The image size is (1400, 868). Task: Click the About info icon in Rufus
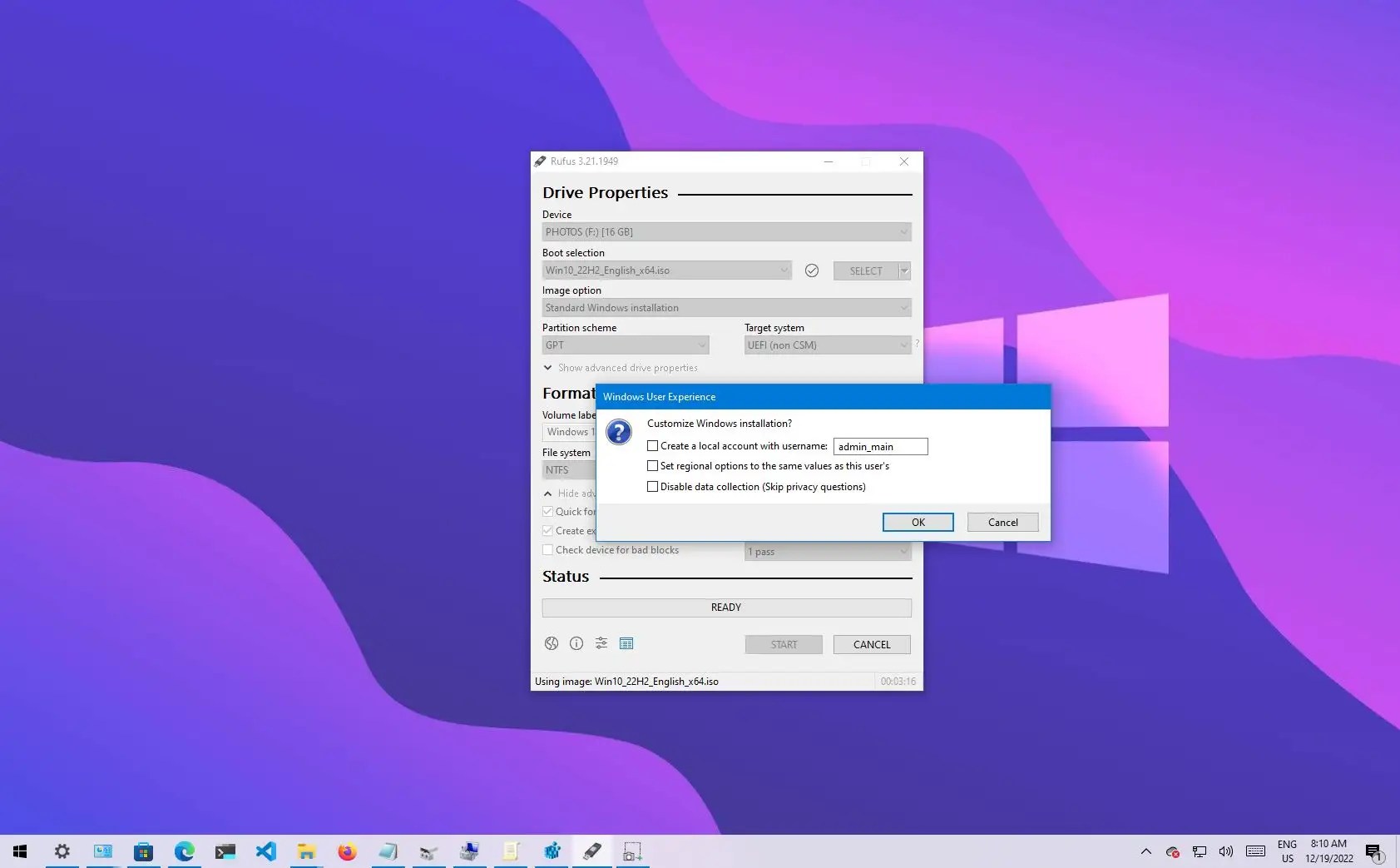pos(576,643)
